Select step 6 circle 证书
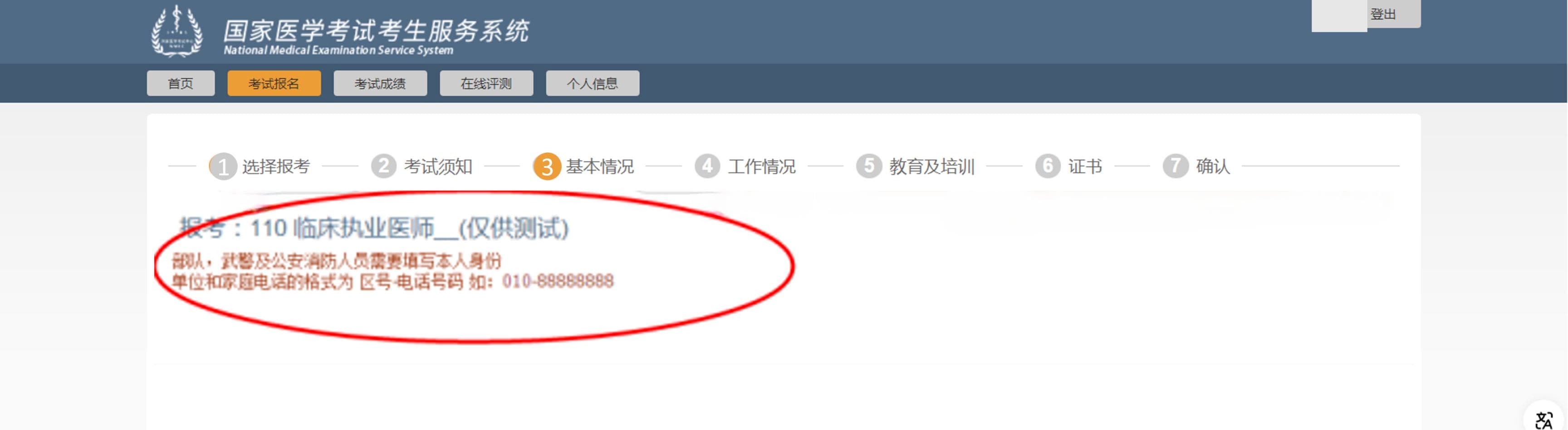Image resolution: width=1568 pixels, height=430 pixels. 1048,166
